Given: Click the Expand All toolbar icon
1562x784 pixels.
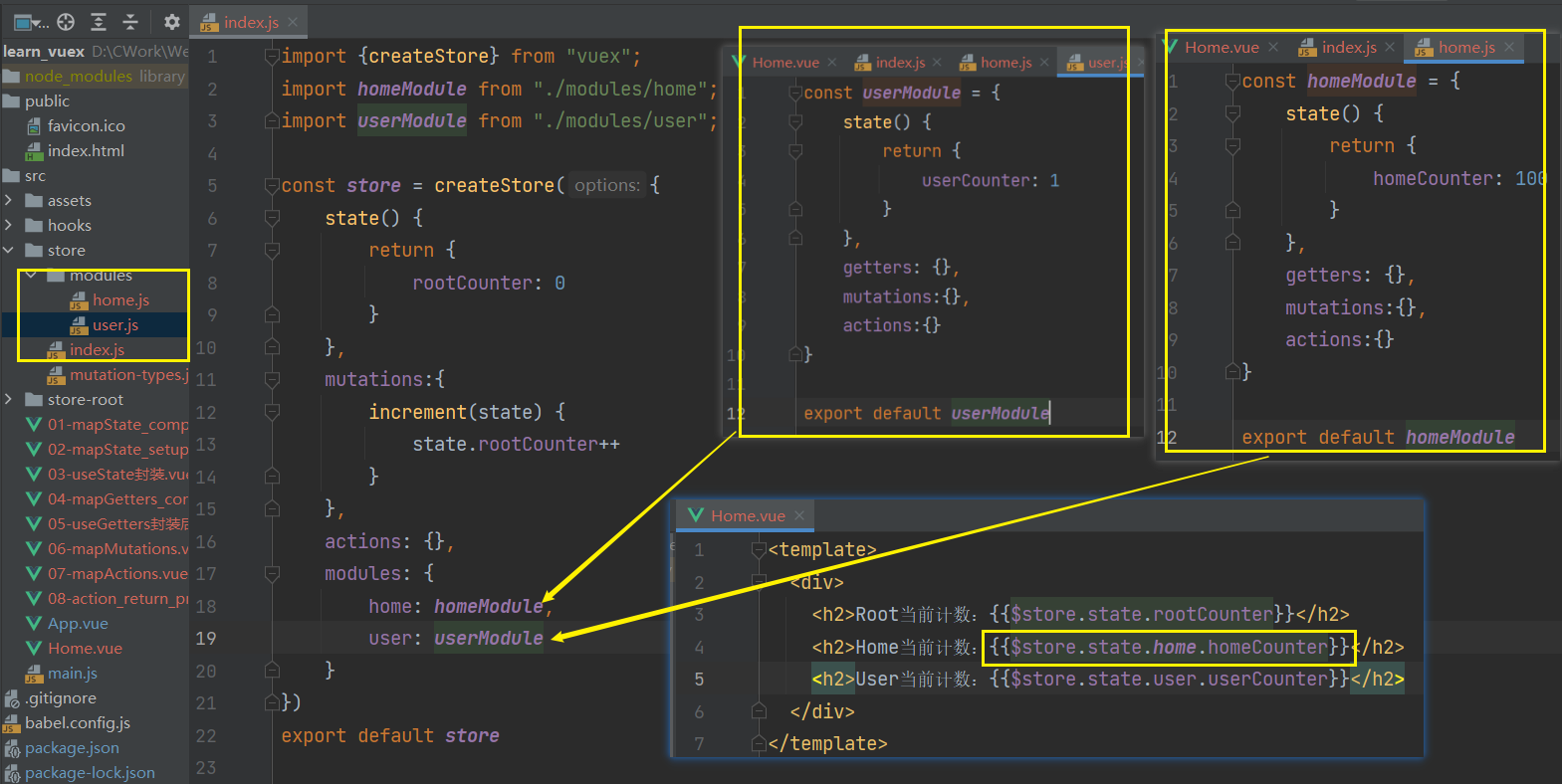Looking at the screenshot, I should click(99, 21).
